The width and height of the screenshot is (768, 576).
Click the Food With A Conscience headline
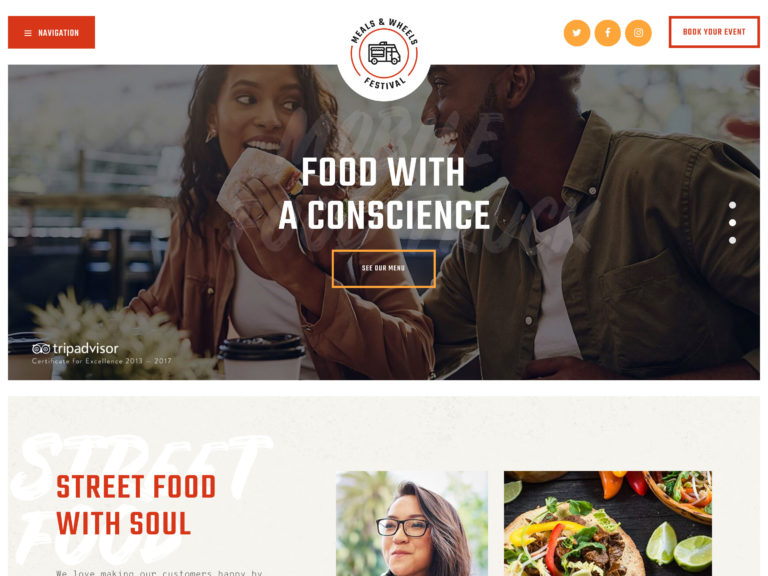coord(384,193)
